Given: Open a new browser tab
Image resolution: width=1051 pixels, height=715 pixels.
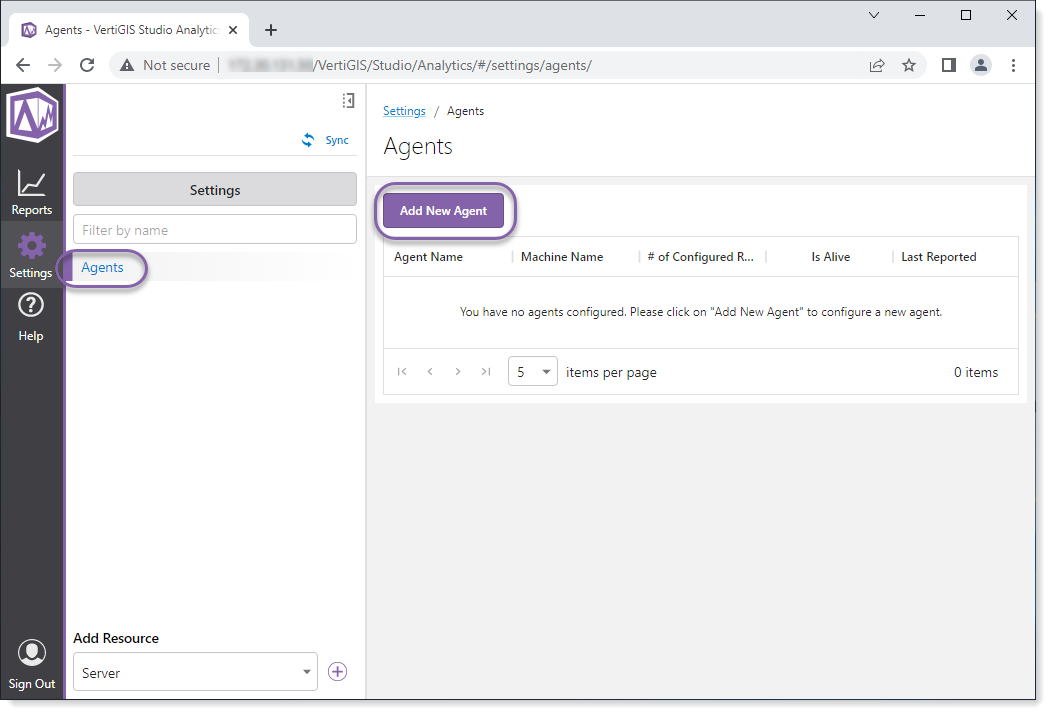Looking at the screenshot, I should [x=271, y=30].
